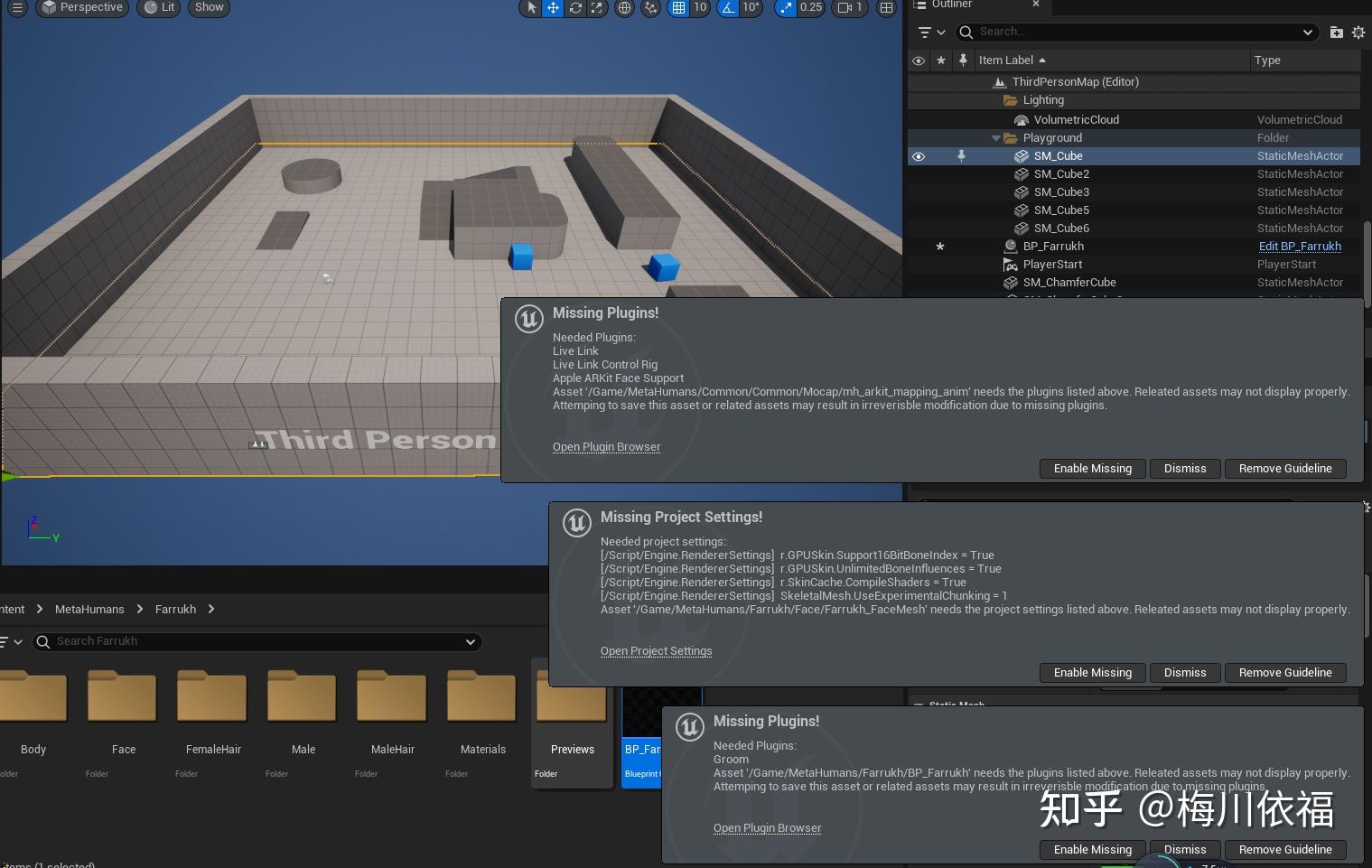Toggle world/local coordinate space globe icon
Screen dimensions: 1372x868
[624, 7]
